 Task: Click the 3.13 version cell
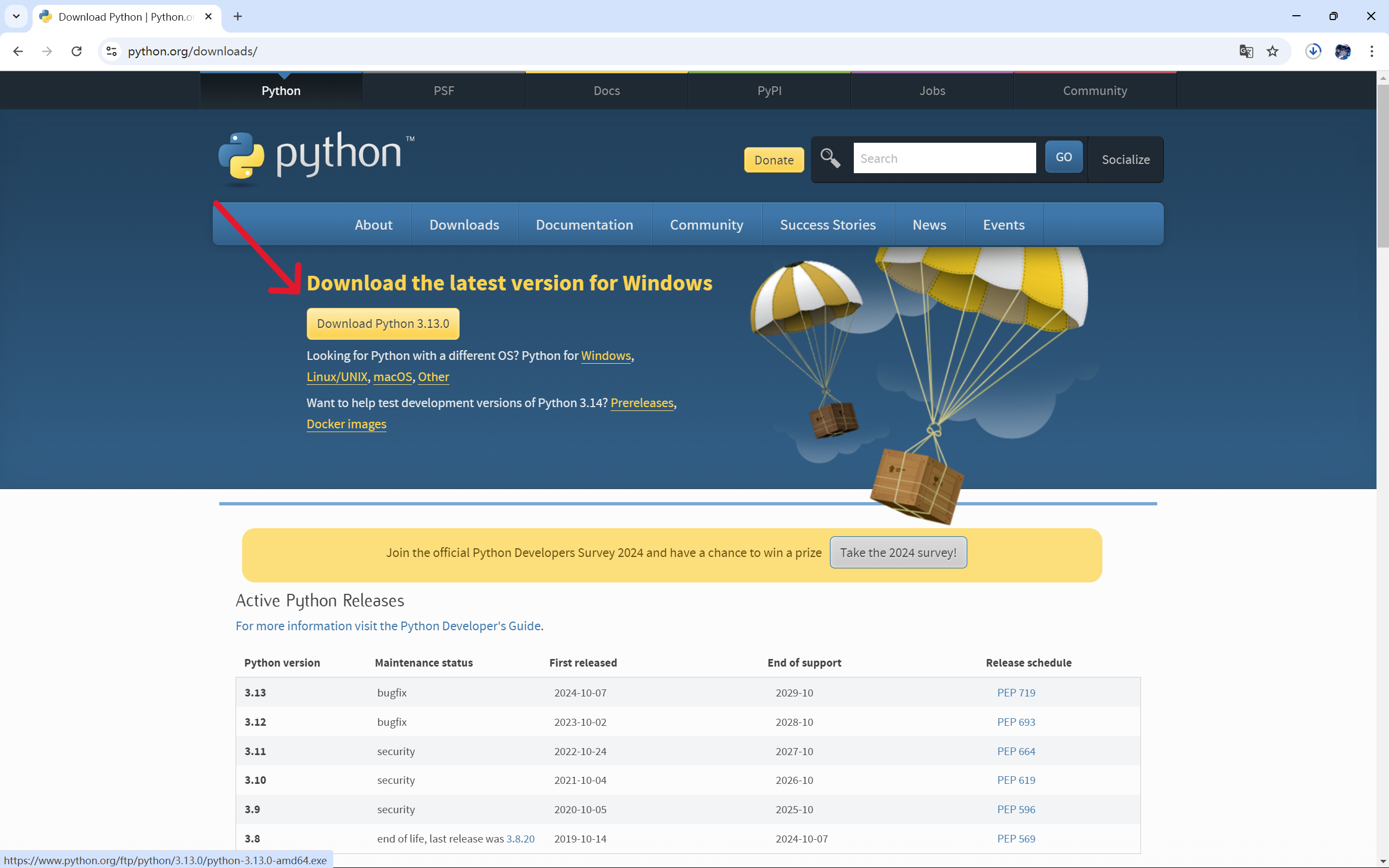[x=255, y=692]
